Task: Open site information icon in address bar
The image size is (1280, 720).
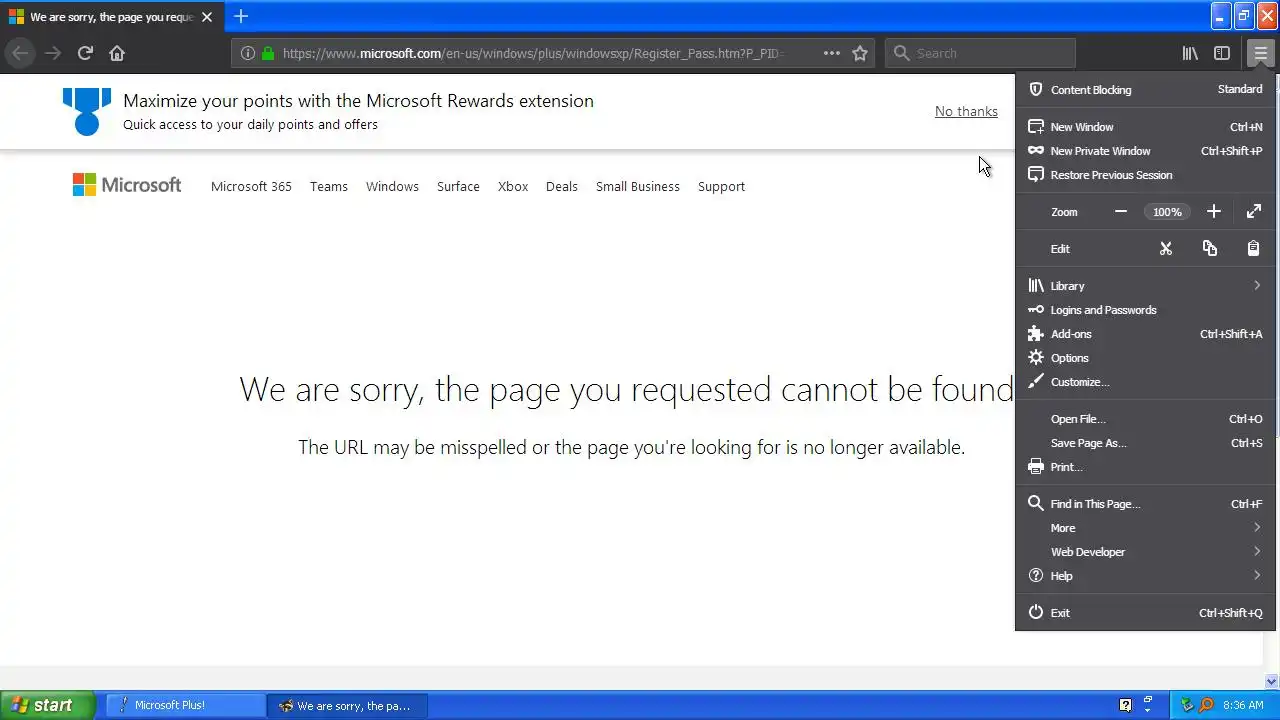Action: [x=248, y=53]
